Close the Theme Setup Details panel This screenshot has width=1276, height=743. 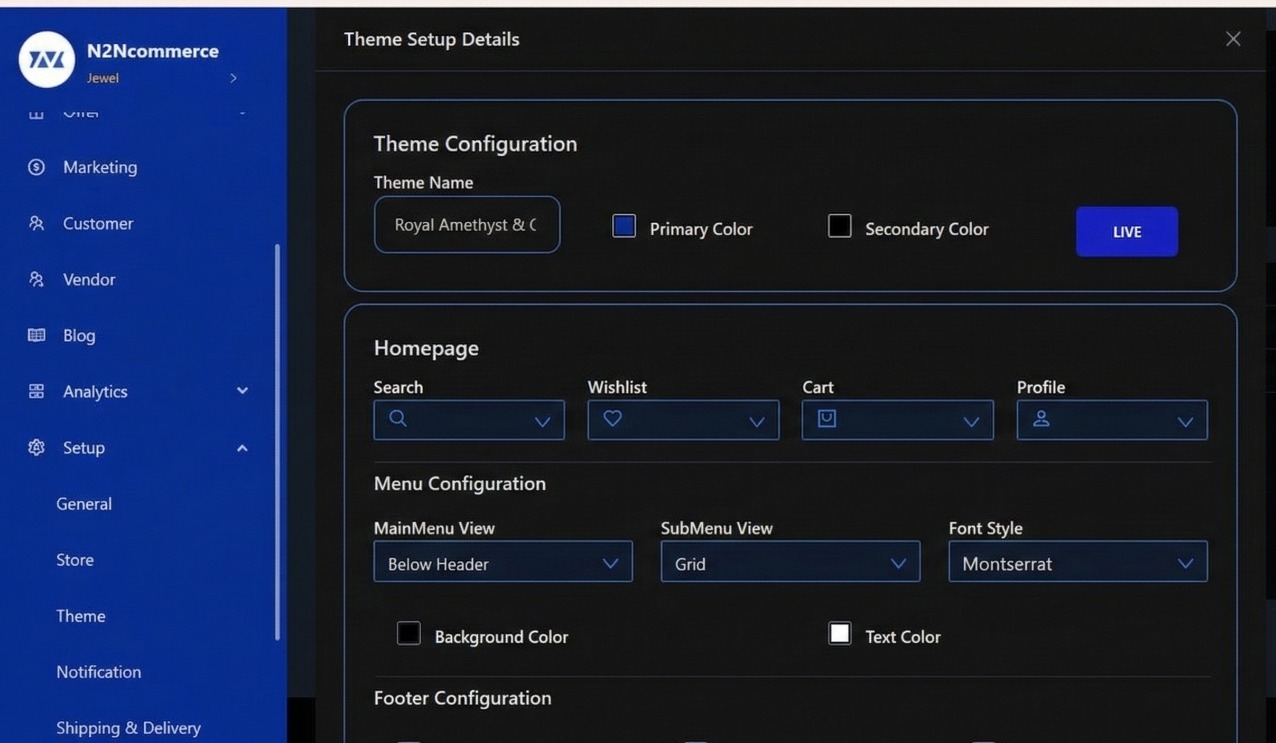[x=1233, y=39]
